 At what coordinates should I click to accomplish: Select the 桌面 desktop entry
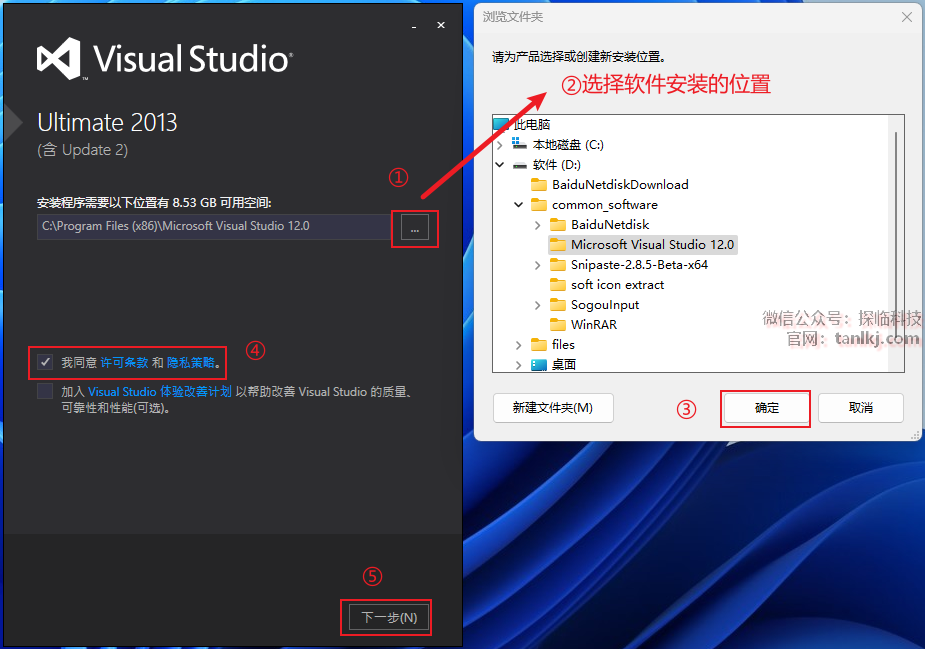click(563, 365)
